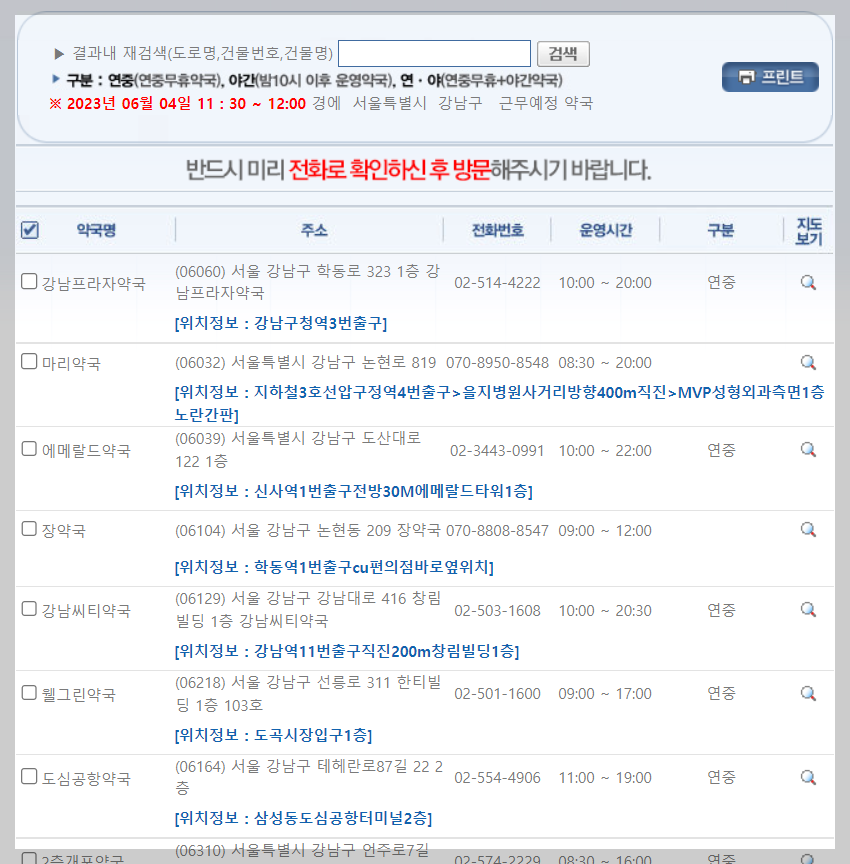Click the 프린트 print button
The height and width of the screenshot is (864, 850).
(x=770, y=77)
